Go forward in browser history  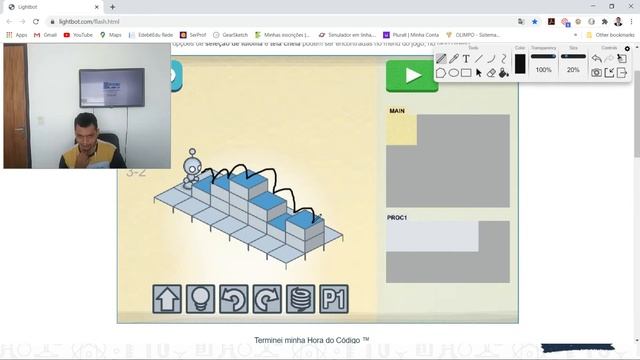coord(22,22)
